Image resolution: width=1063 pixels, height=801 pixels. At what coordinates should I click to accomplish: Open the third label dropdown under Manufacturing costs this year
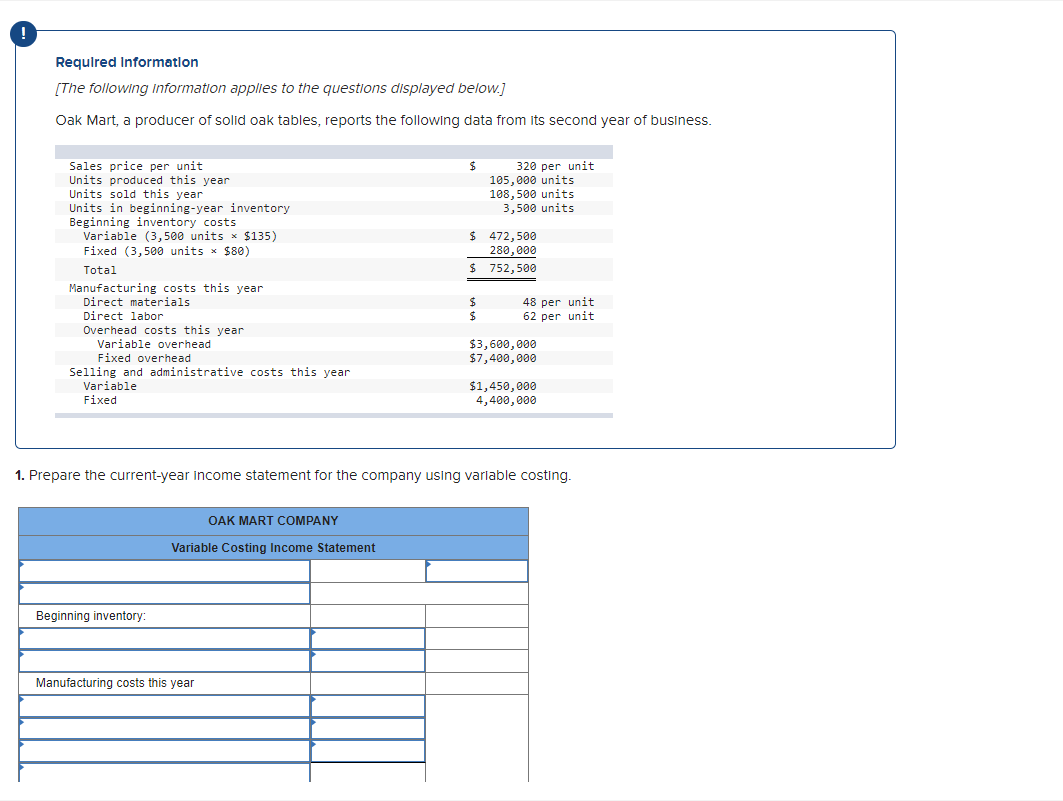point(165,751)
